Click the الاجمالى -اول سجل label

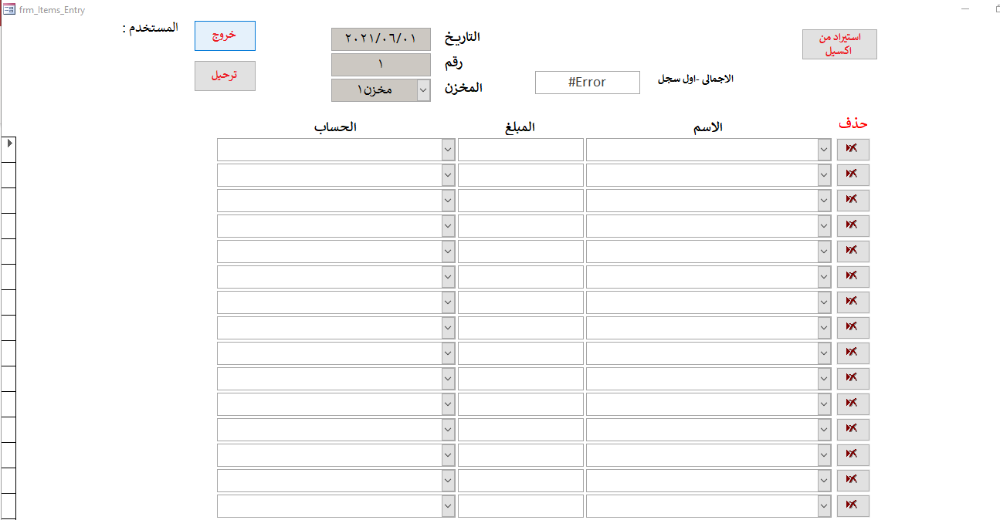(696, 79)
